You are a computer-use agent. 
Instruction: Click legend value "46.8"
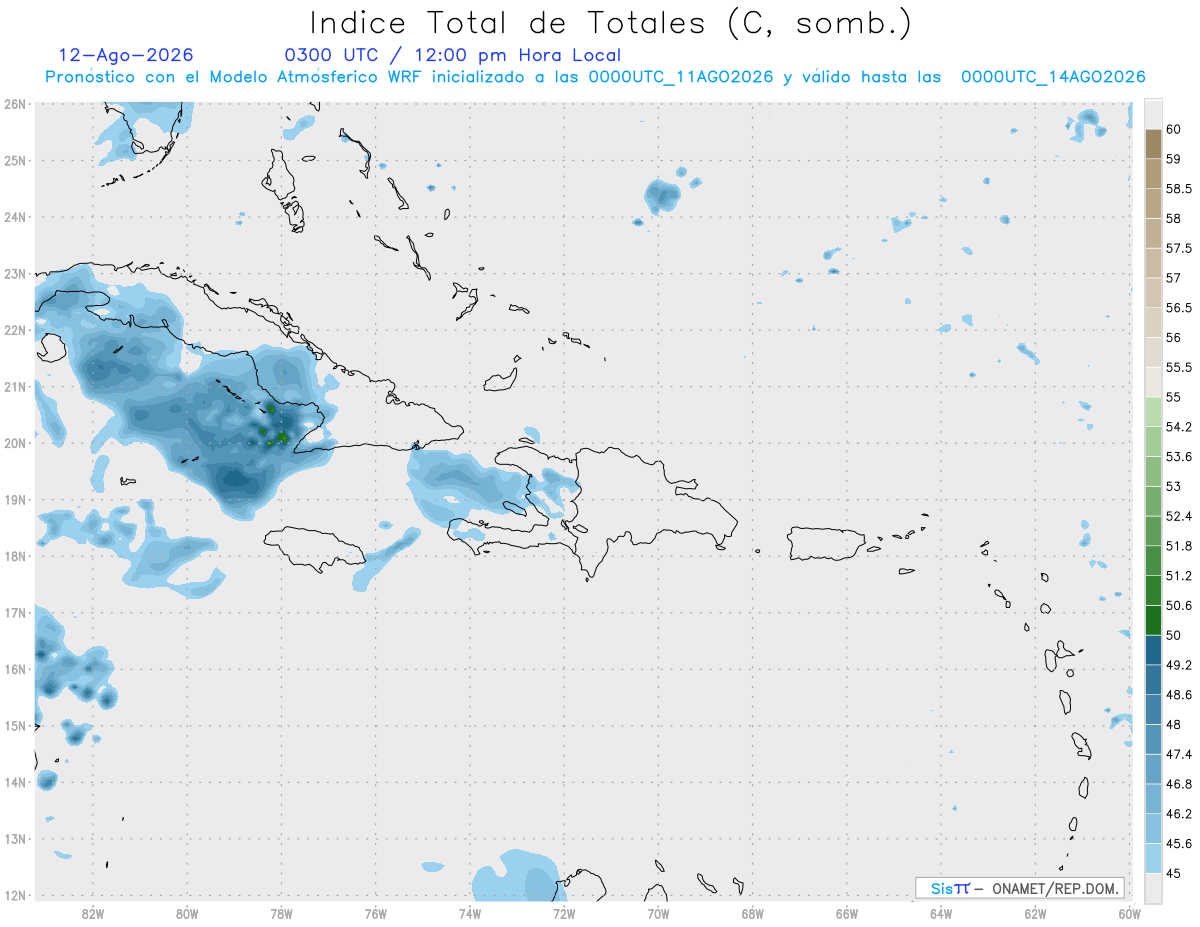click(1178, 784)
